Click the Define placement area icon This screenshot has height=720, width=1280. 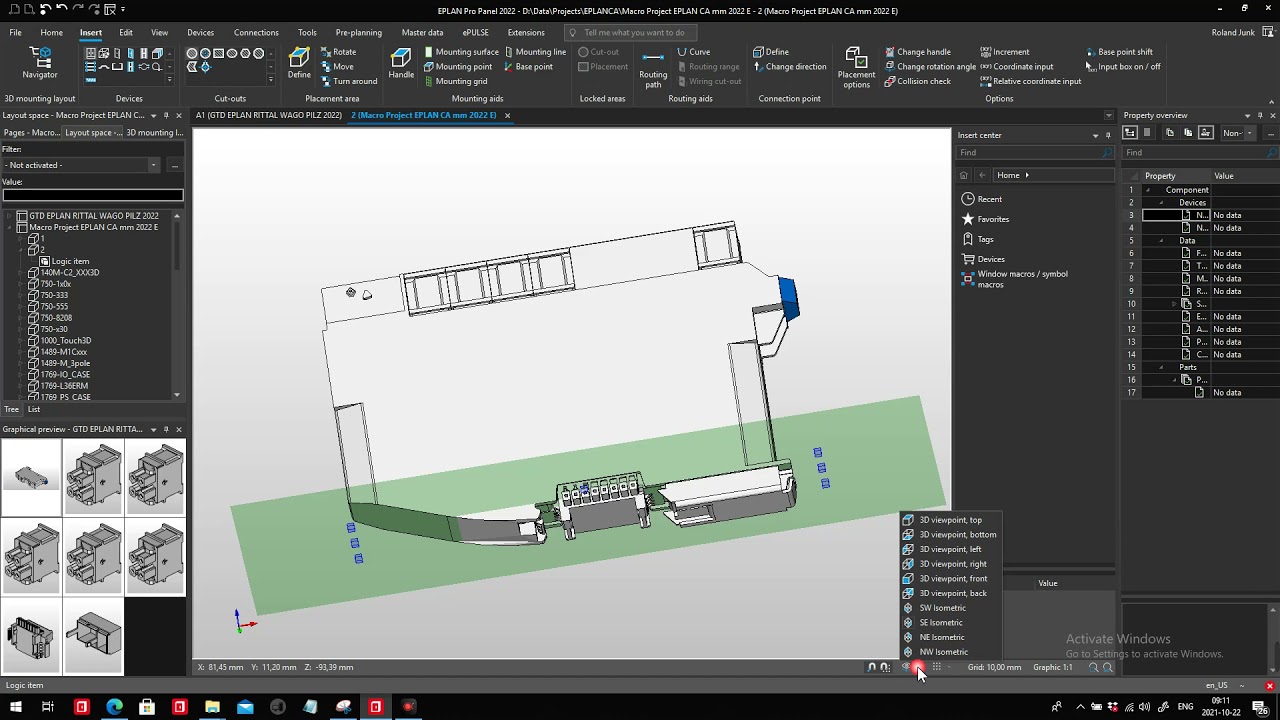[x=299, y=63]
